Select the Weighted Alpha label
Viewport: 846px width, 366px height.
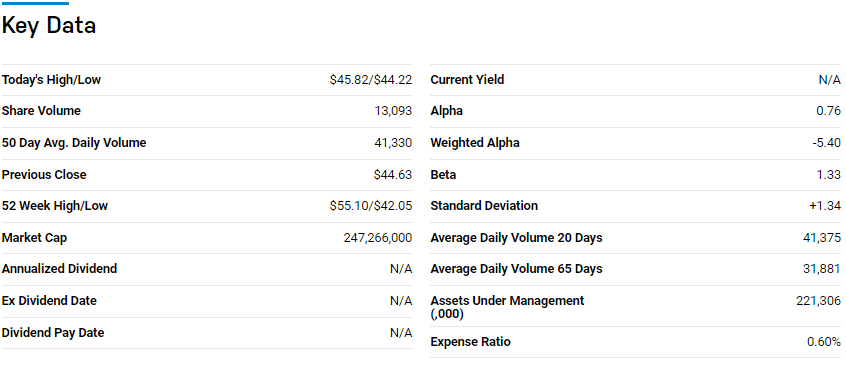[x=475, y=143]
